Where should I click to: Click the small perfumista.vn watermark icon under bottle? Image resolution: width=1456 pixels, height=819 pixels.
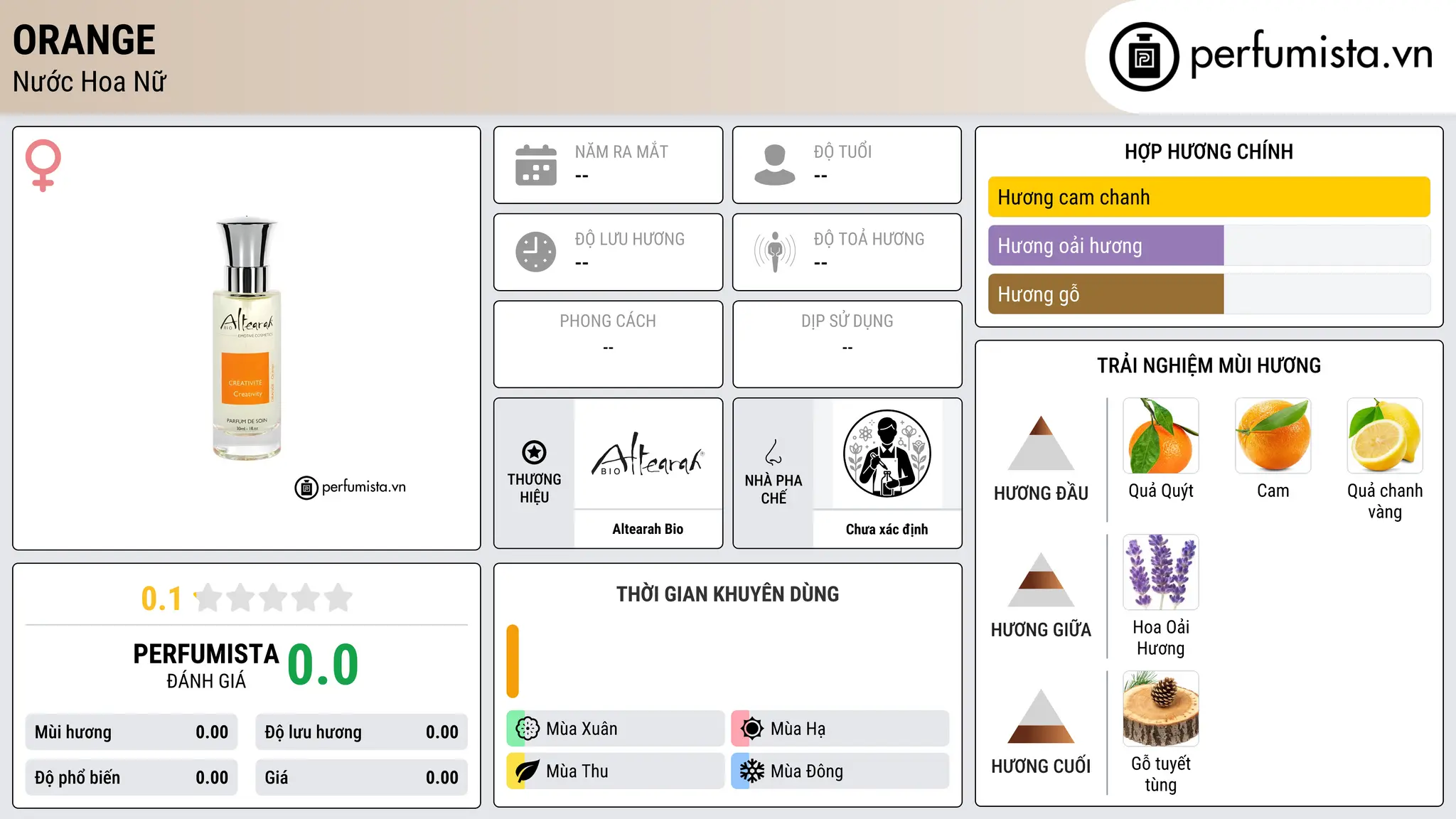306,488
